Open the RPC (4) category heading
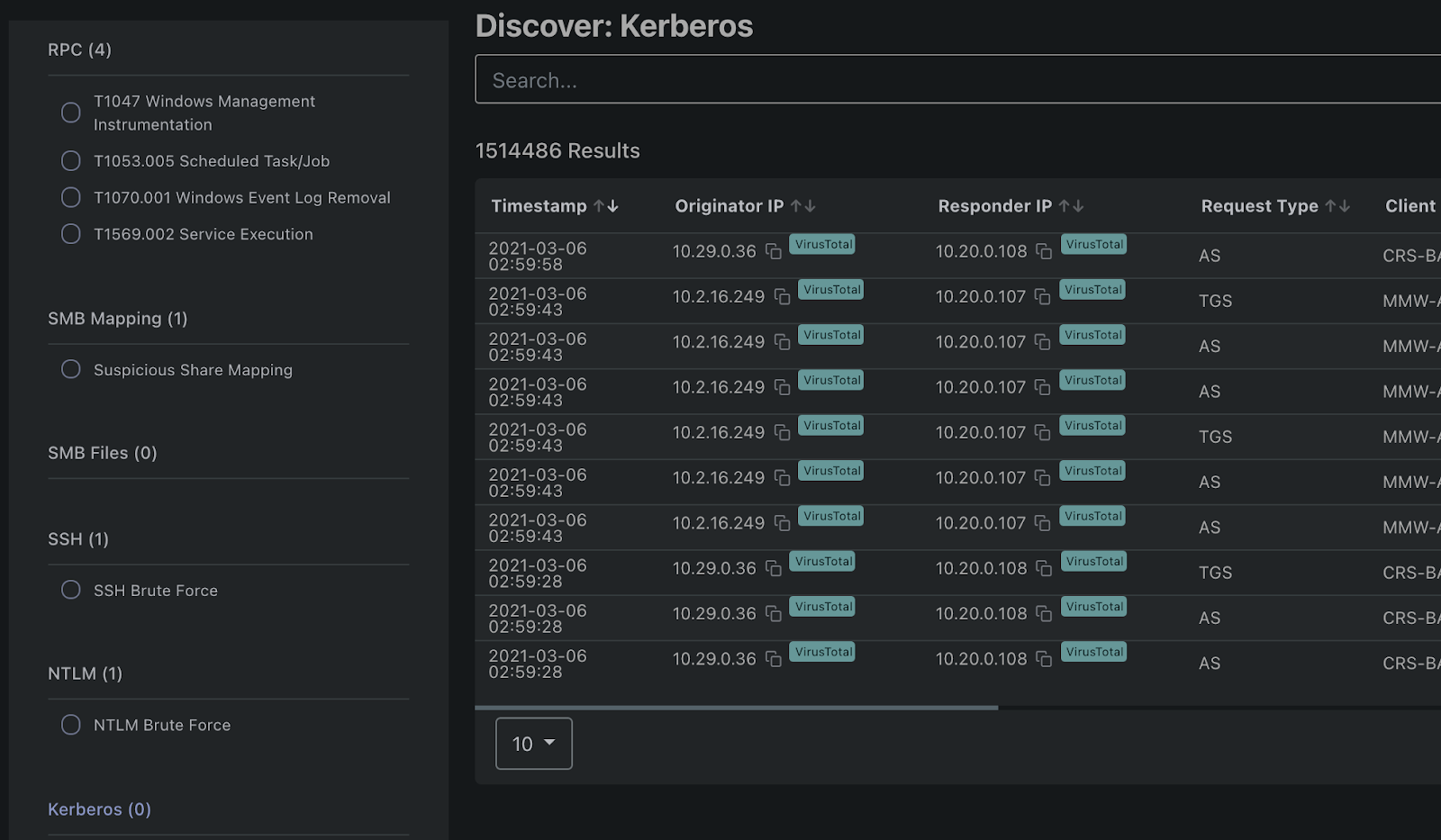 click(x=79, y=50)
